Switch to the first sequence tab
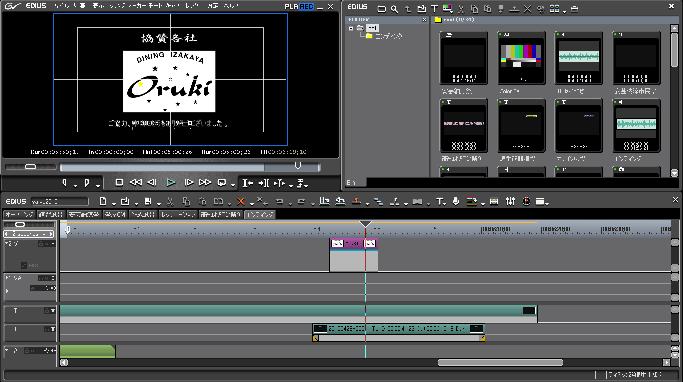Screen dimensions: 683x382 pos(19,214)
